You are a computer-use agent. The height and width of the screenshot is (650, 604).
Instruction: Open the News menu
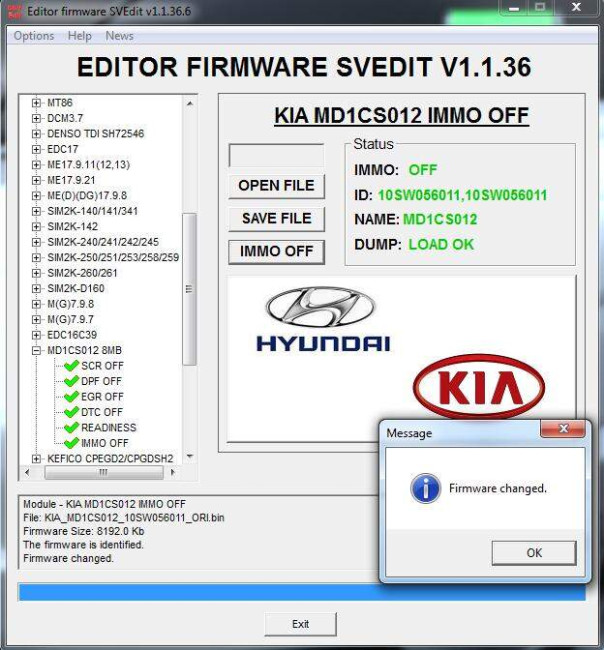(x=119, y=36)
